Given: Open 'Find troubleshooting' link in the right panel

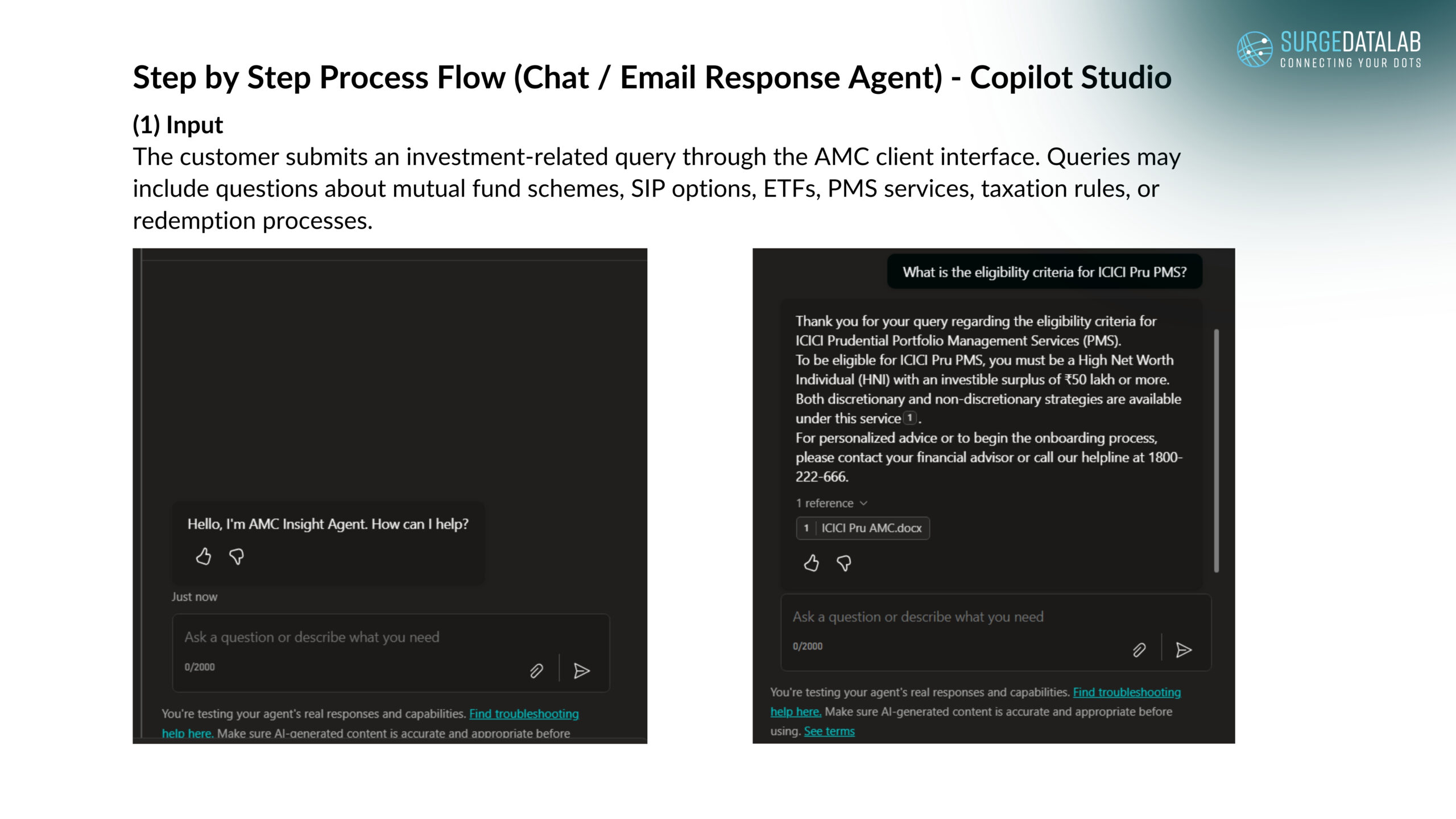Looking at the screenshot, I should click(1127, 692).
